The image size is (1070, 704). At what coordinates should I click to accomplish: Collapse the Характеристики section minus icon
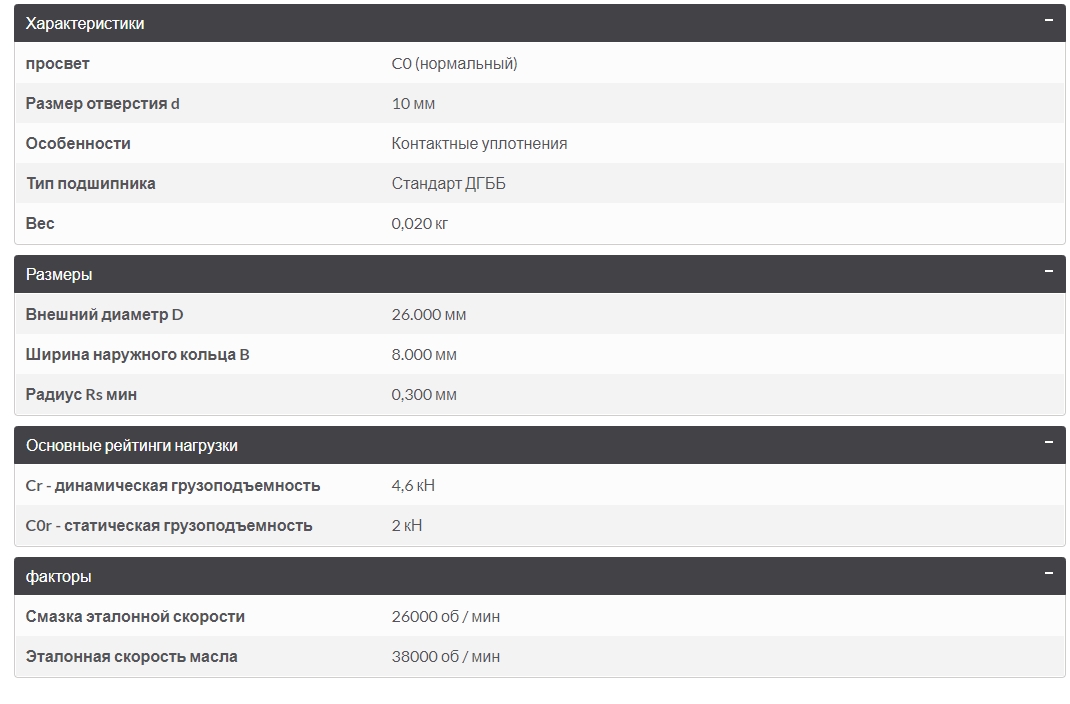coord(1048,21)
